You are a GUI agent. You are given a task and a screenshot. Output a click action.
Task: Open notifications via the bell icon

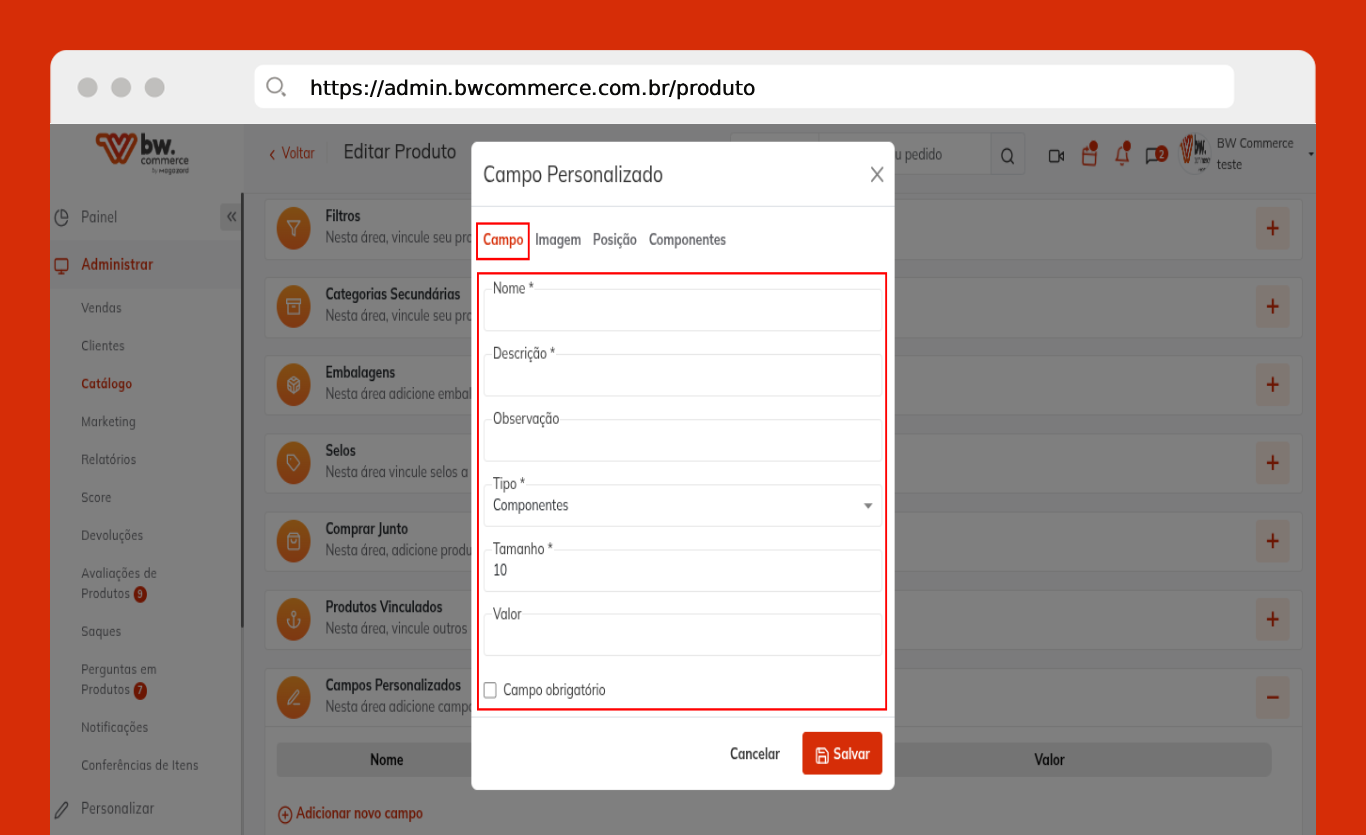pyautogui.click(x=1122, y=155)
